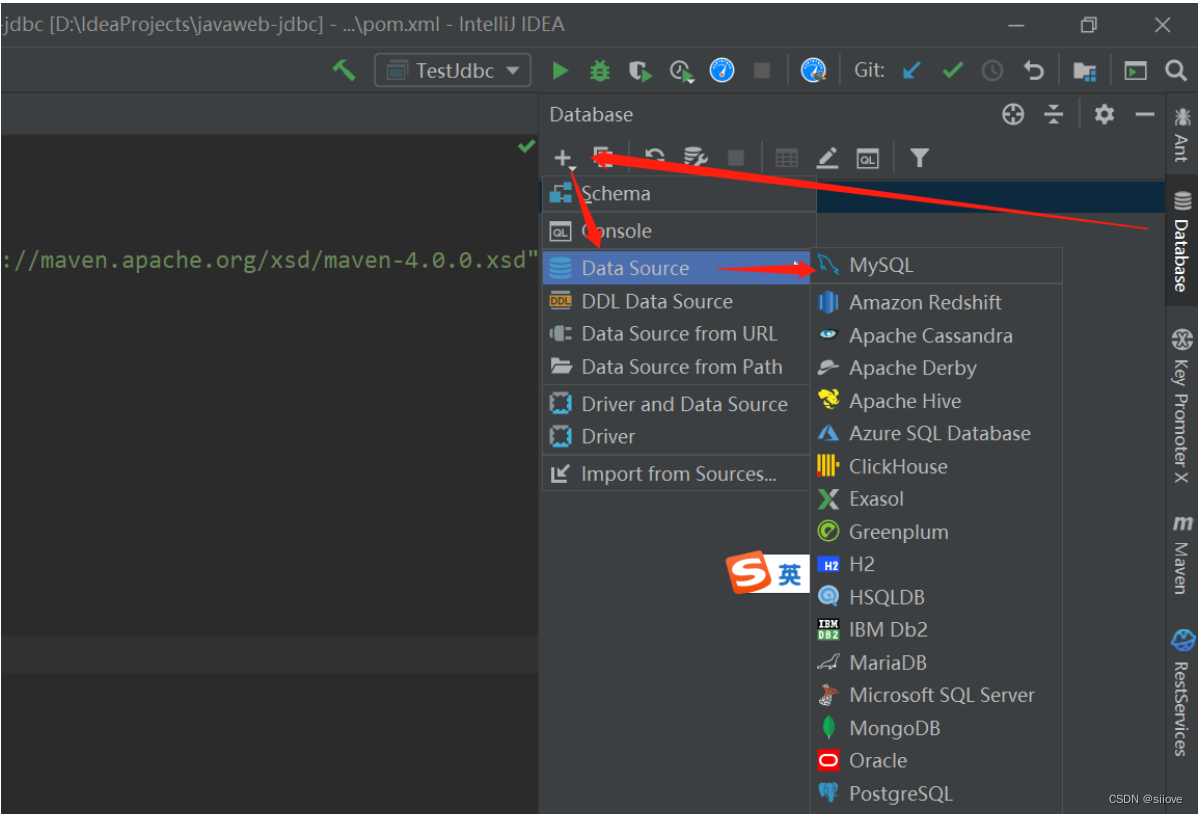The image size is (1198, 814).
Task: Click the Database filter funnel icon
Action: [x=919, y=157]
